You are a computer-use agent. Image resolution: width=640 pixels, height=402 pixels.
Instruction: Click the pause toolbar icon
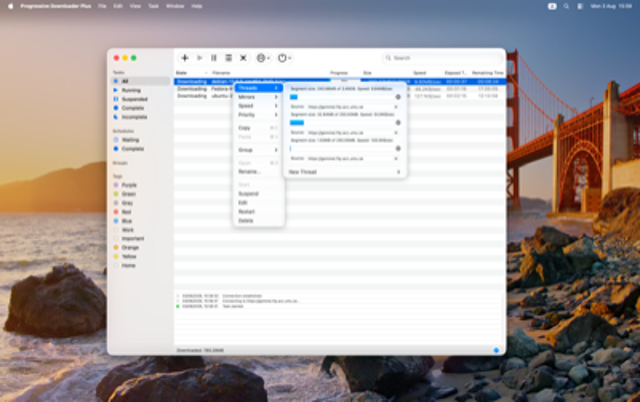click(214, 58)
